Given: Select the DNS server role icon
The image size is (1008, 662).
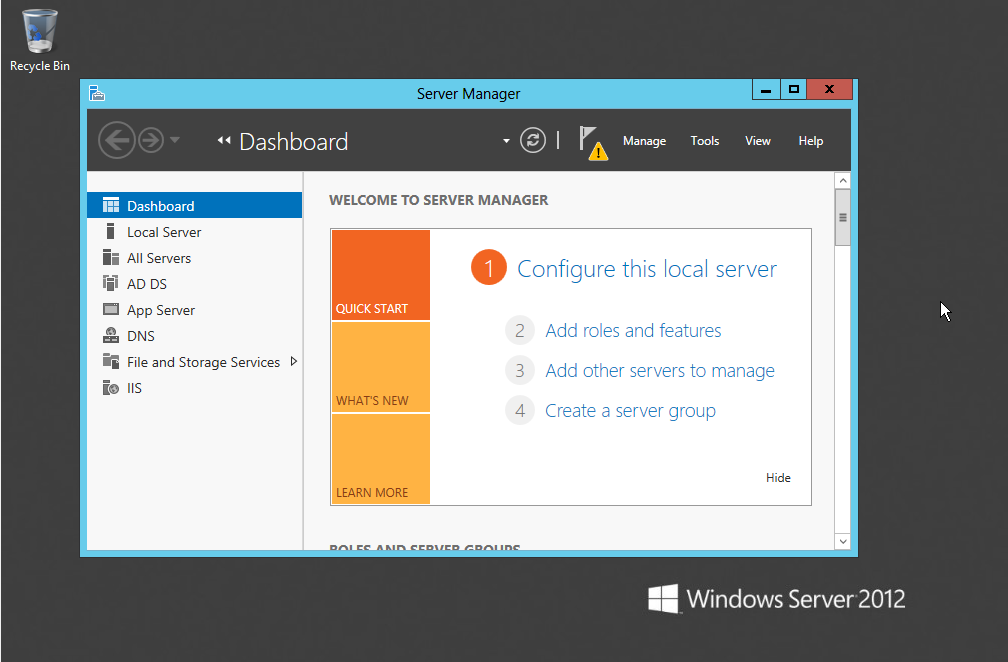Looking at the screenshot, I should (x=110, y=335).
